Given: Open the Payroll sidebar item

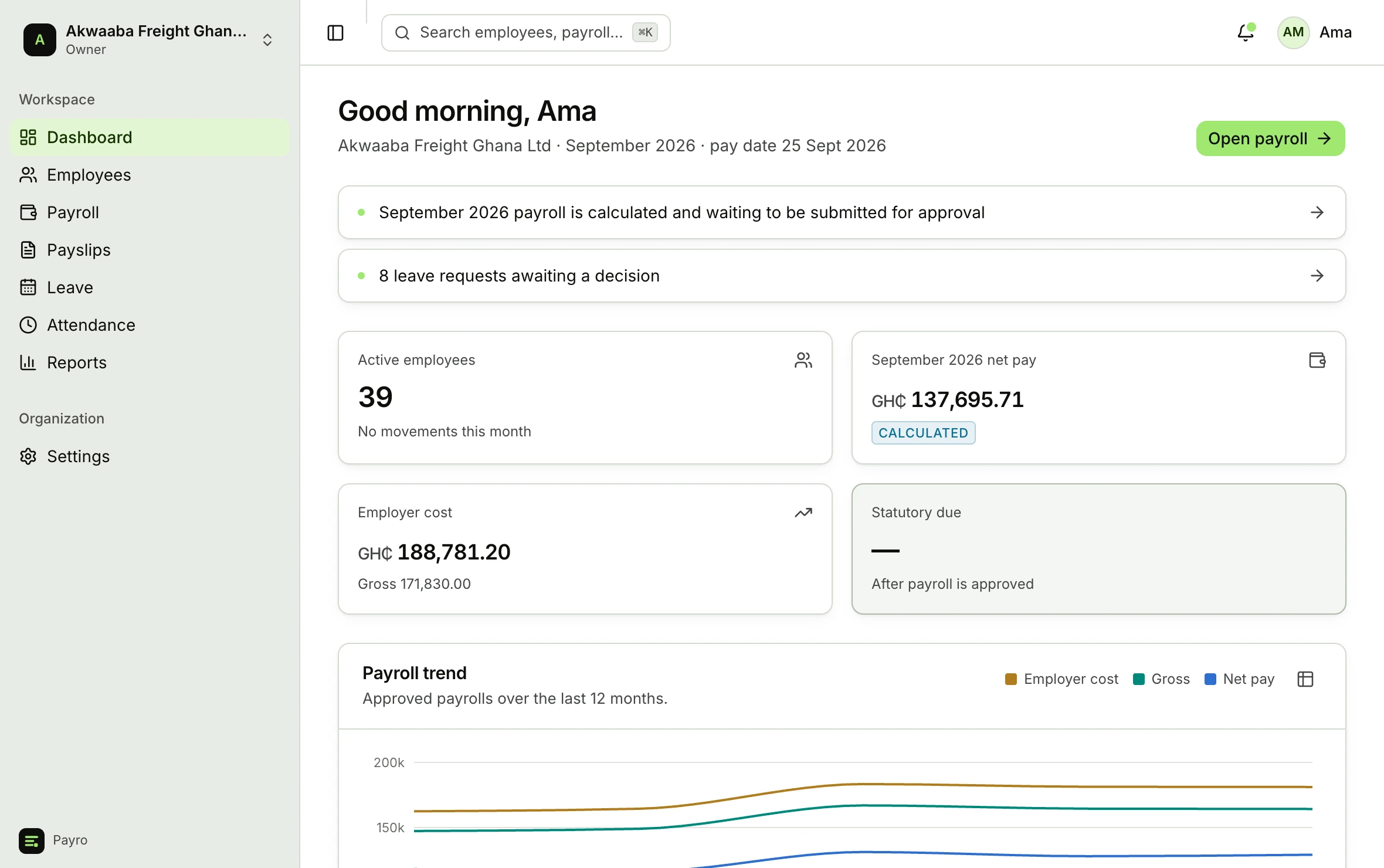Looking at the screenshot, I should tap(150, 212).
